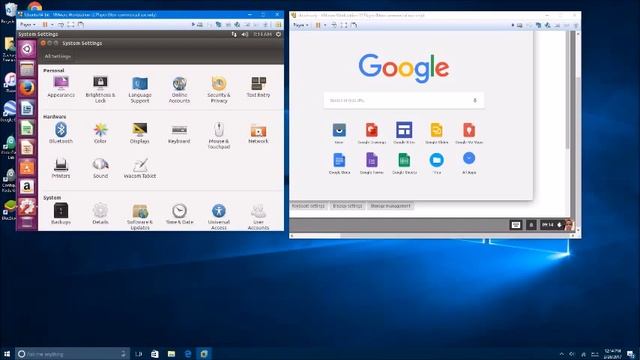Open Software & Updates settings

(140, 216)
